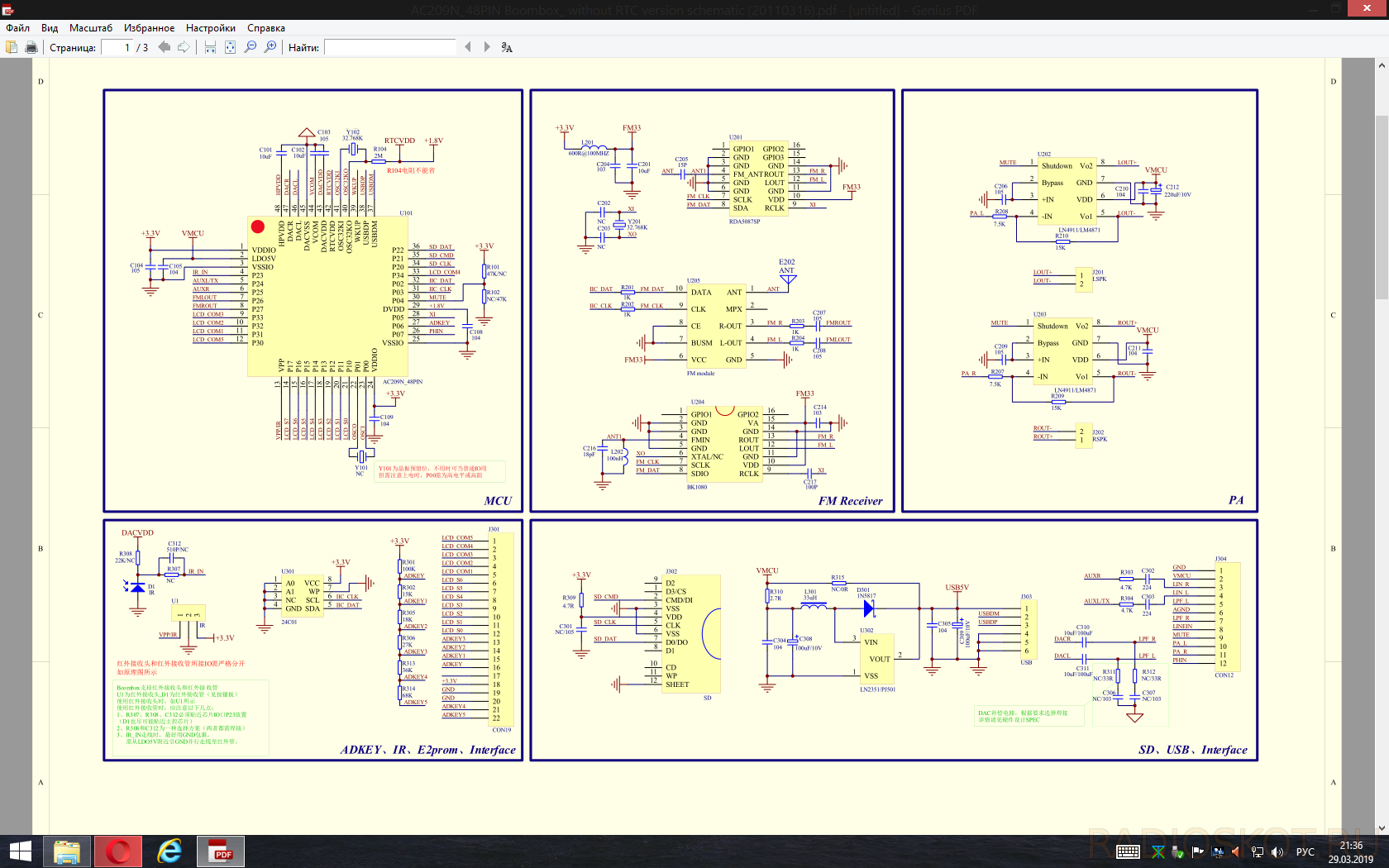Open the Opera browser taskbar icon
The width and height of the screenshot is (1389, 868).
point(118,851)
